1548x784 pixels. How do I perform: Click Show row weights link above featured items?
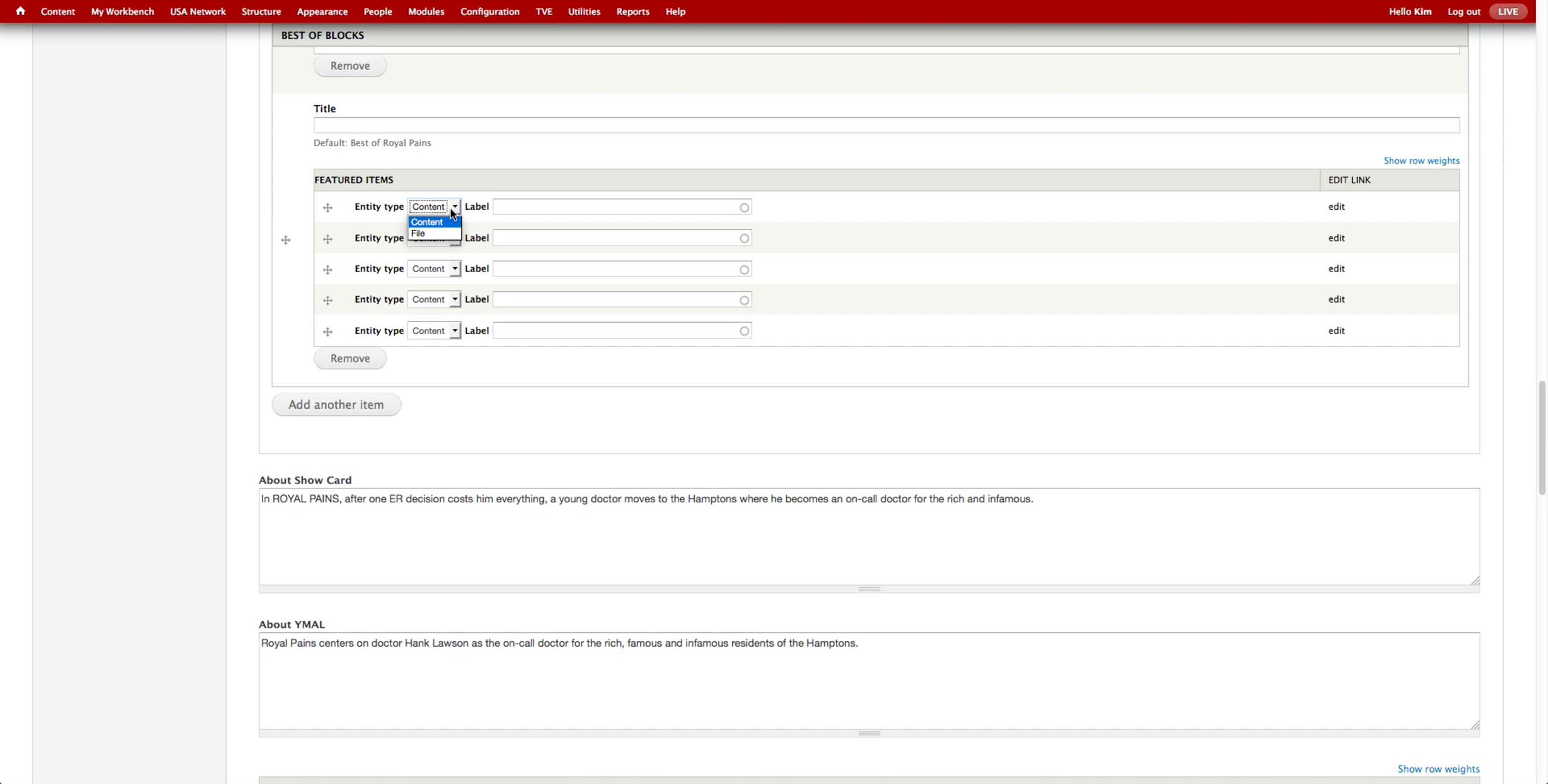[x=1421, y=160]
